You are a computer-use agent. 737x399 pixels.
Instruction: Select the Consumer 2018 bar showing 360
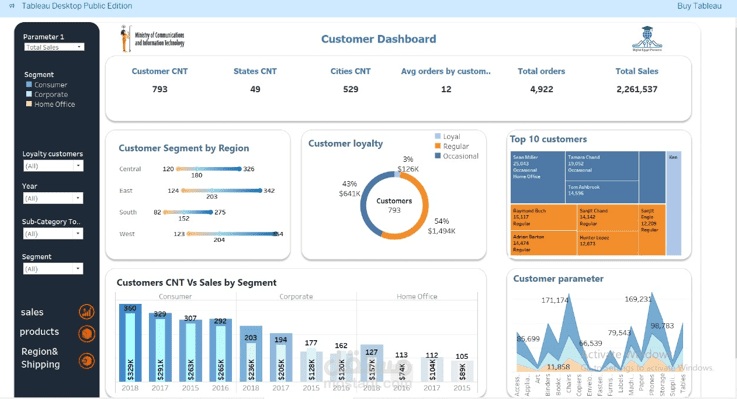click(130, 343)
